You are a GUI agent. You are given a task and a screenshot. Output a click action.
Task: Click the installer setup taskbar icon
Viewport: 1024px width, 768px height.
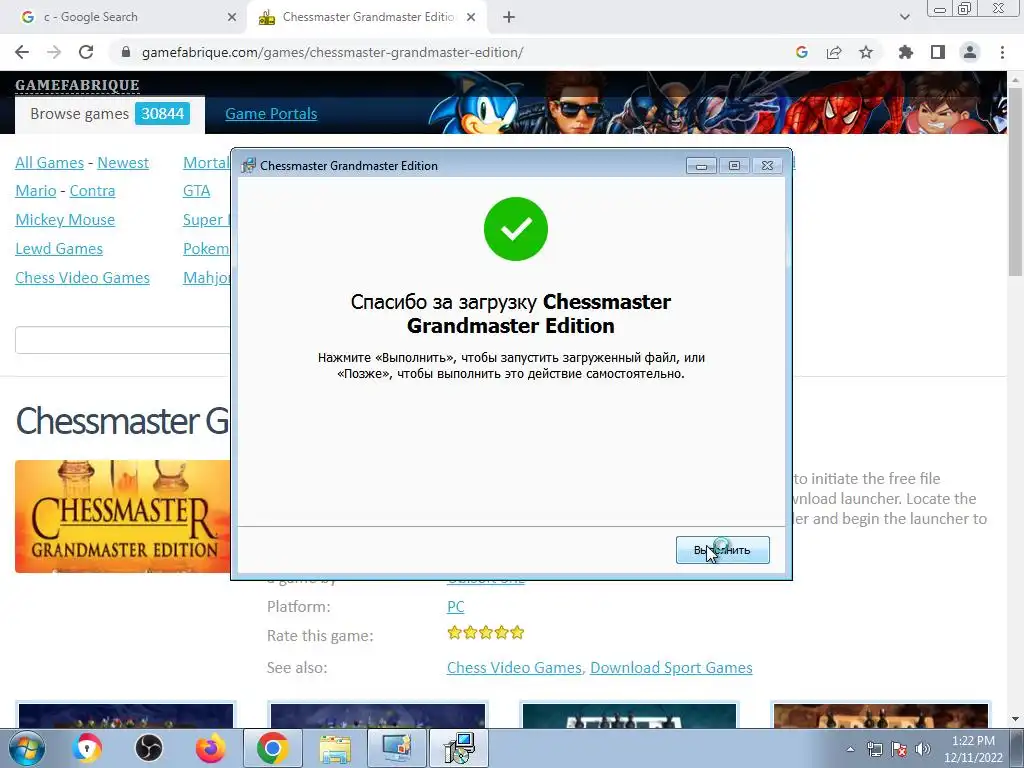(x=459, y=748)
